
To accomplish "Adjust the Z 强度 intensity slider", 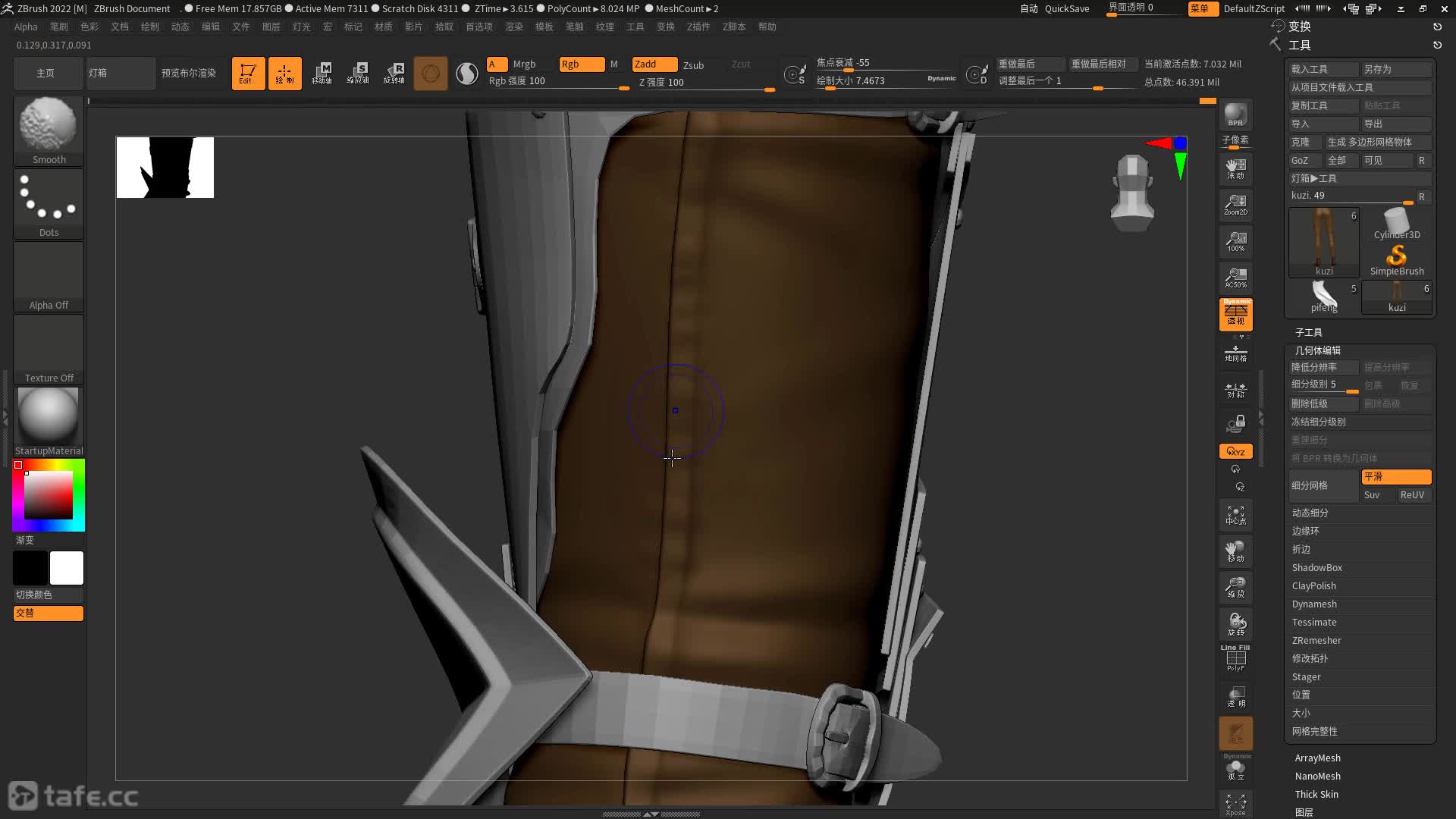I will point(706,83).
